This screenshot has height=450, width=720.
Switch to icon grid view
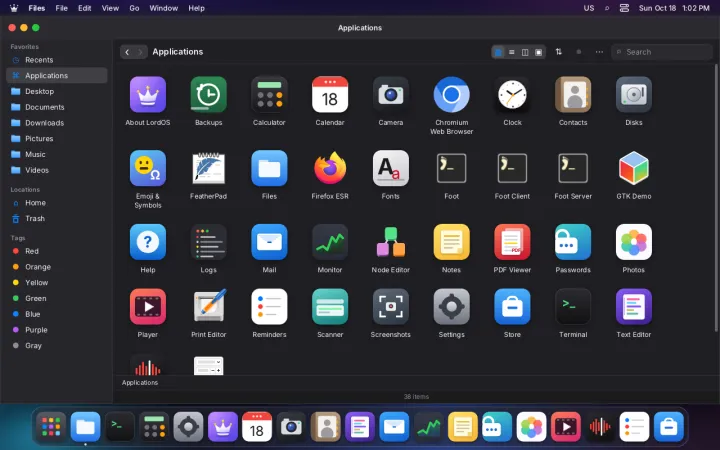point(498,52)
